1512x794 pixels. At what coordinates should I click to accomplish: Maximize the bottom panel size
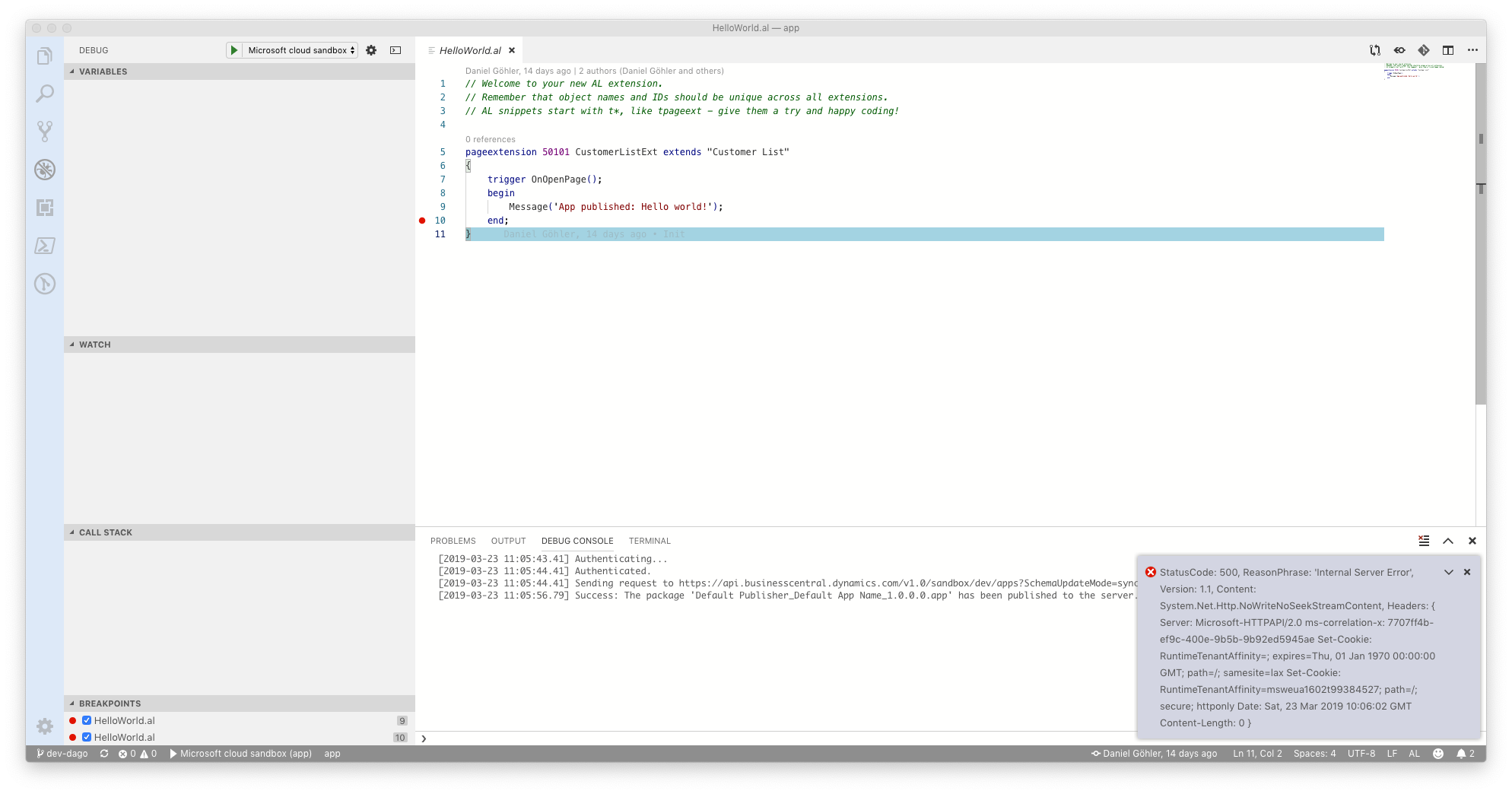point(1448,541)
